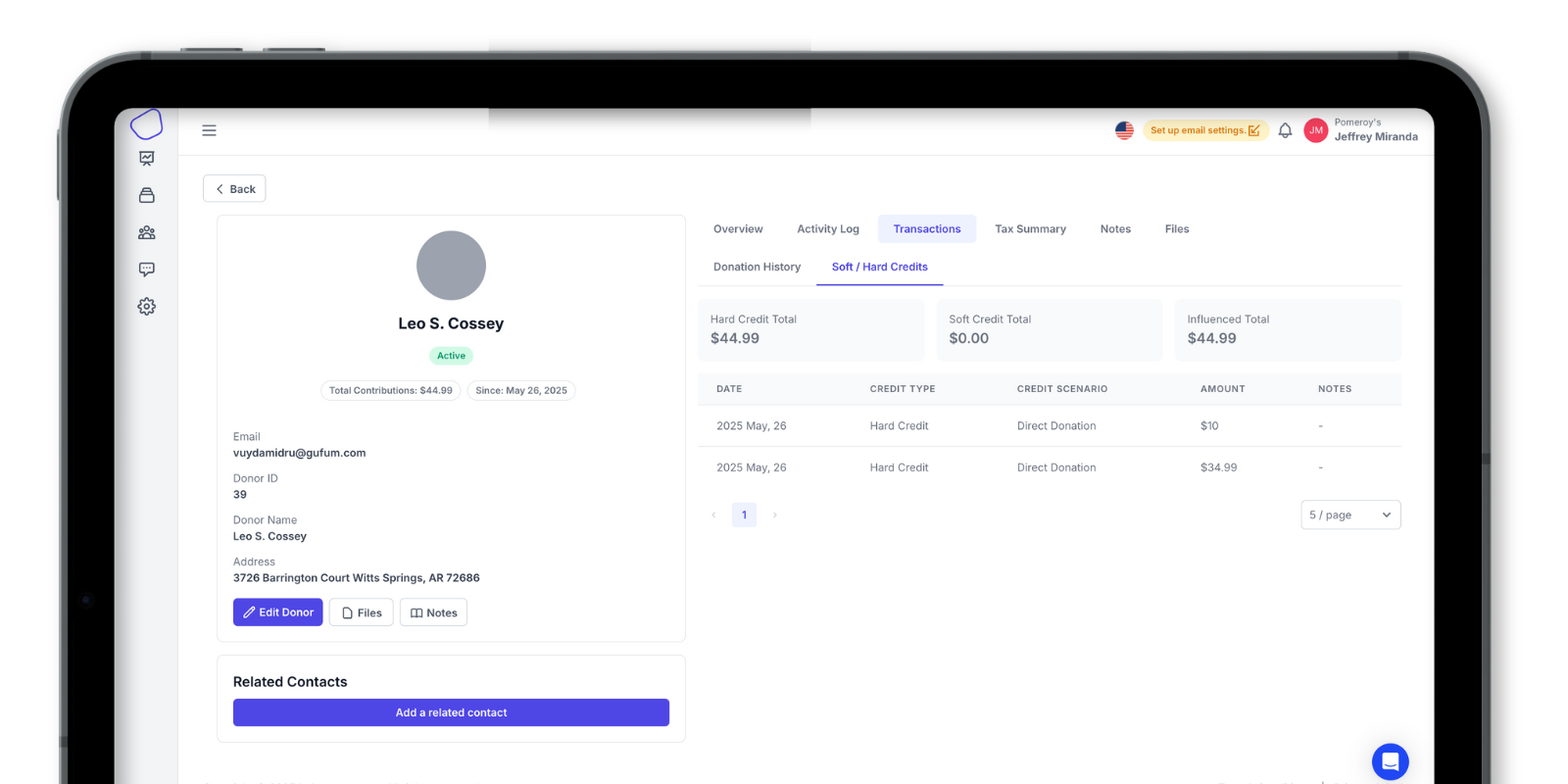The width and height of the screenshot is (1568, 784).
Task: Click the Hard Credit Total card
Action: pyautogui.click(x=810, y=329)
